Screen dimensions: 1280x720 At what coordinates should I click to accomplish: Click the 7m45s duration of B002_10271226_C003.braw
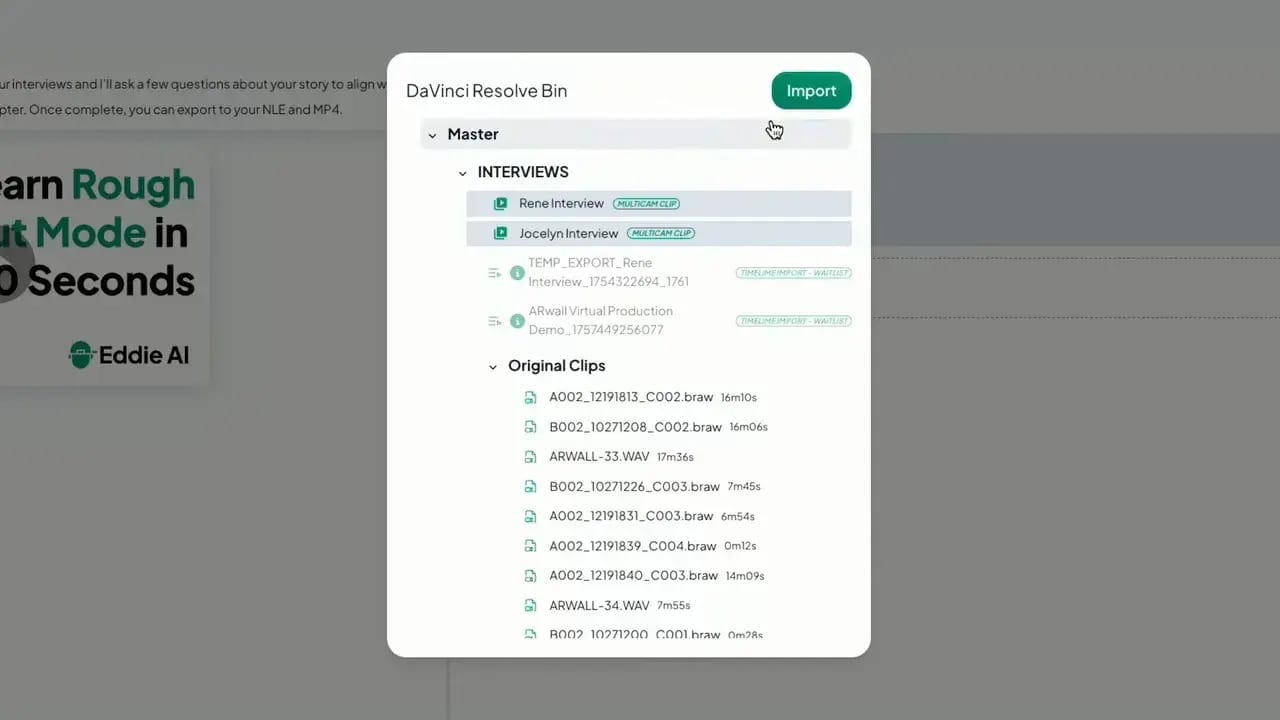coord(744,487)
